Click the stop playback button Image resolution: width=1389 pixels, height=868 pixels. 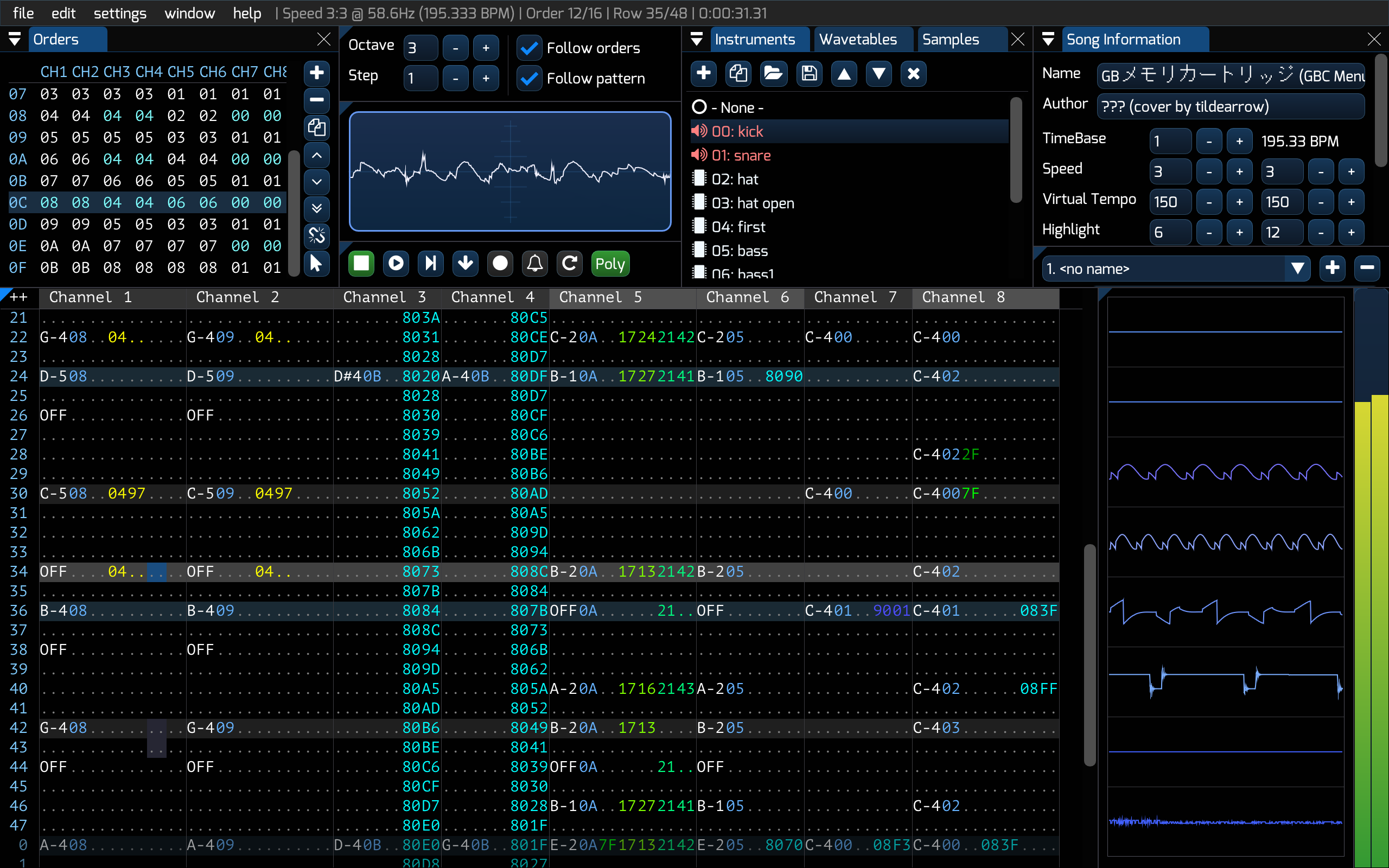(x=361, y=264)
